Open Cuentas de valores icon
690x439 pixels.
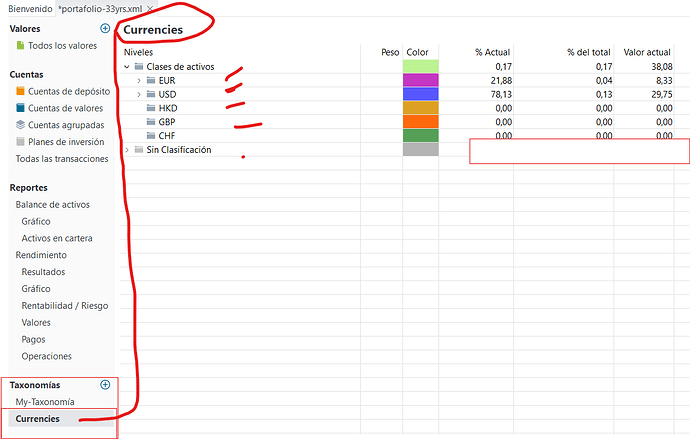pos(20,108)
